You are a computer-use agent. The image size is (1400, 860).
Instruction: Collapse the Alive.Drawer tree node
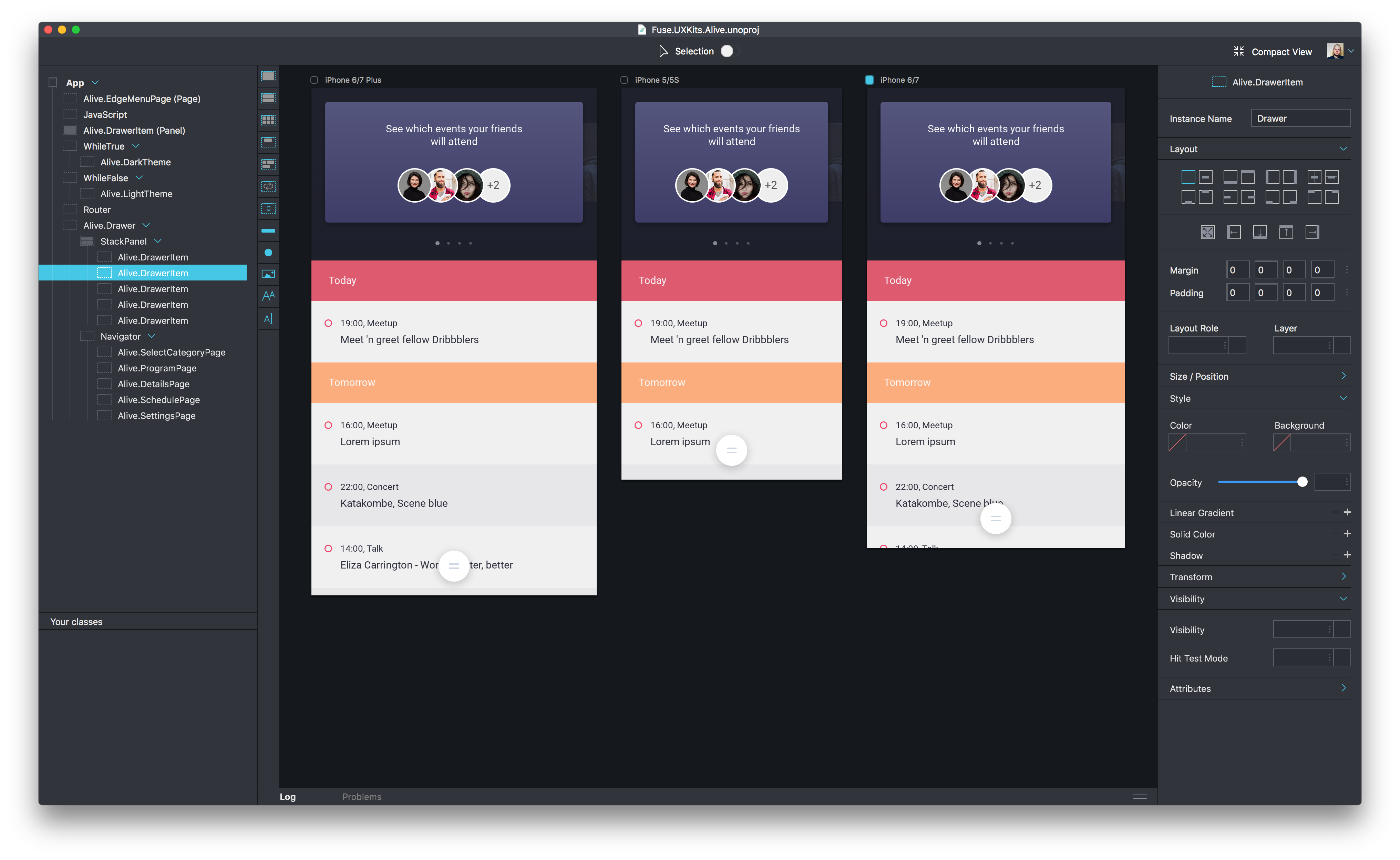point(146,225)
